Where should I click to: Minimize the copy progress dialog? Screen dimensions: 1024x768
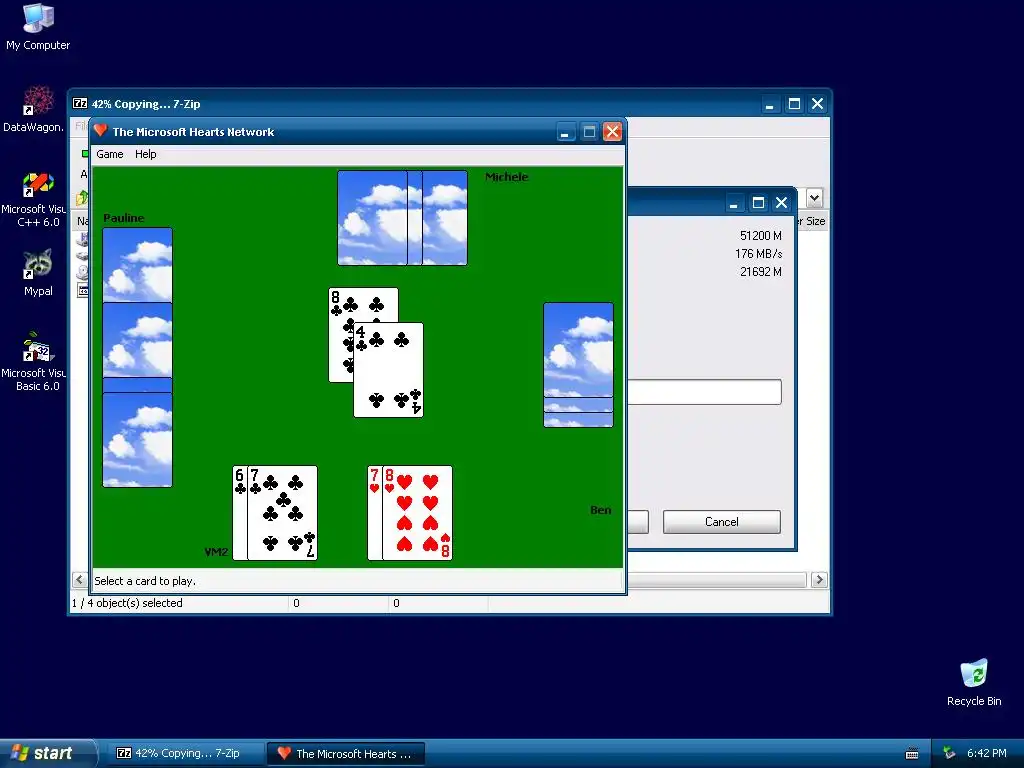(x=734, y=203)
